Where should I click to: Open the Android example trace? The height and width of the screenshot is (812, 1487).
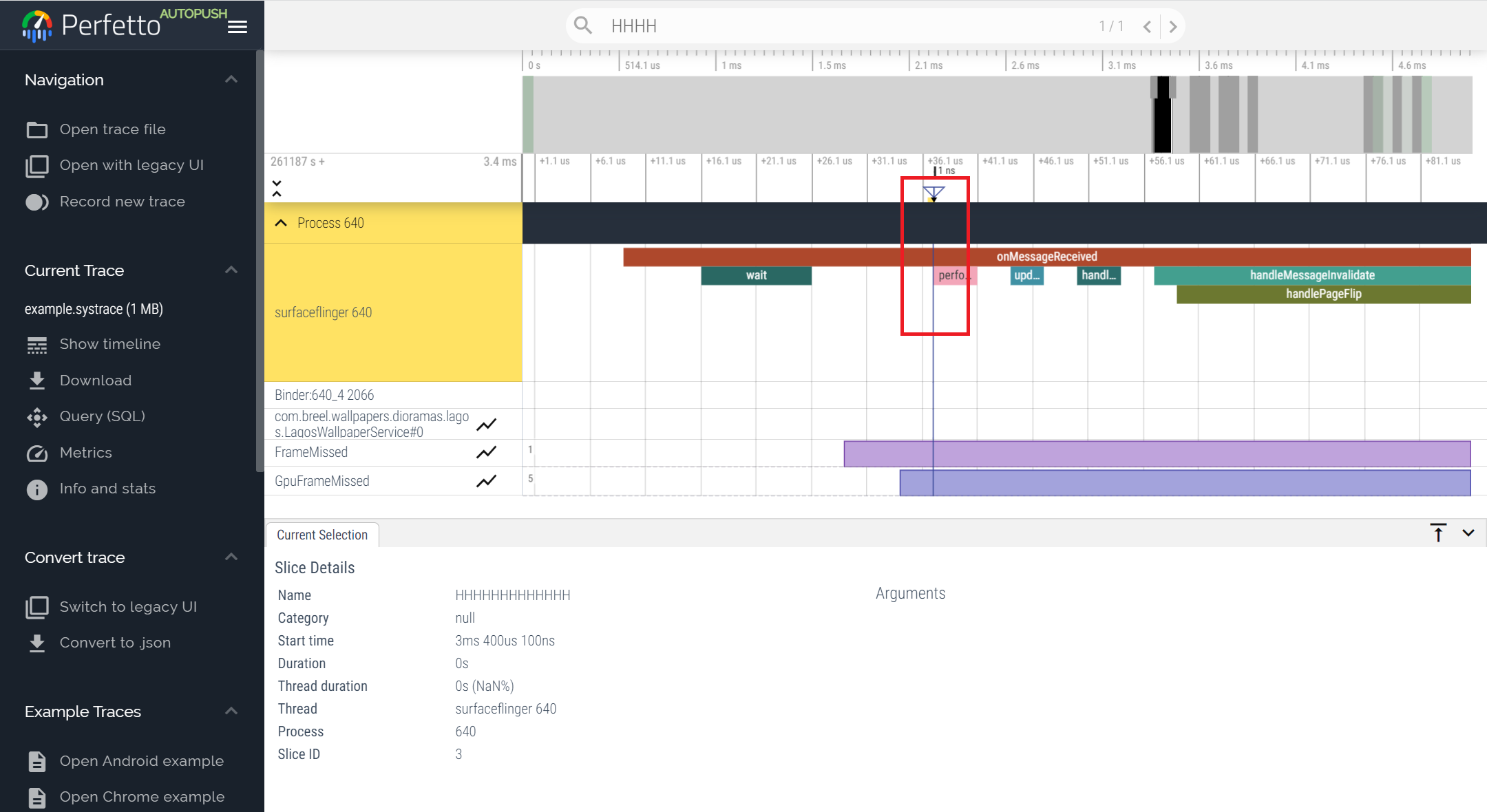click(x=141, y=760)
